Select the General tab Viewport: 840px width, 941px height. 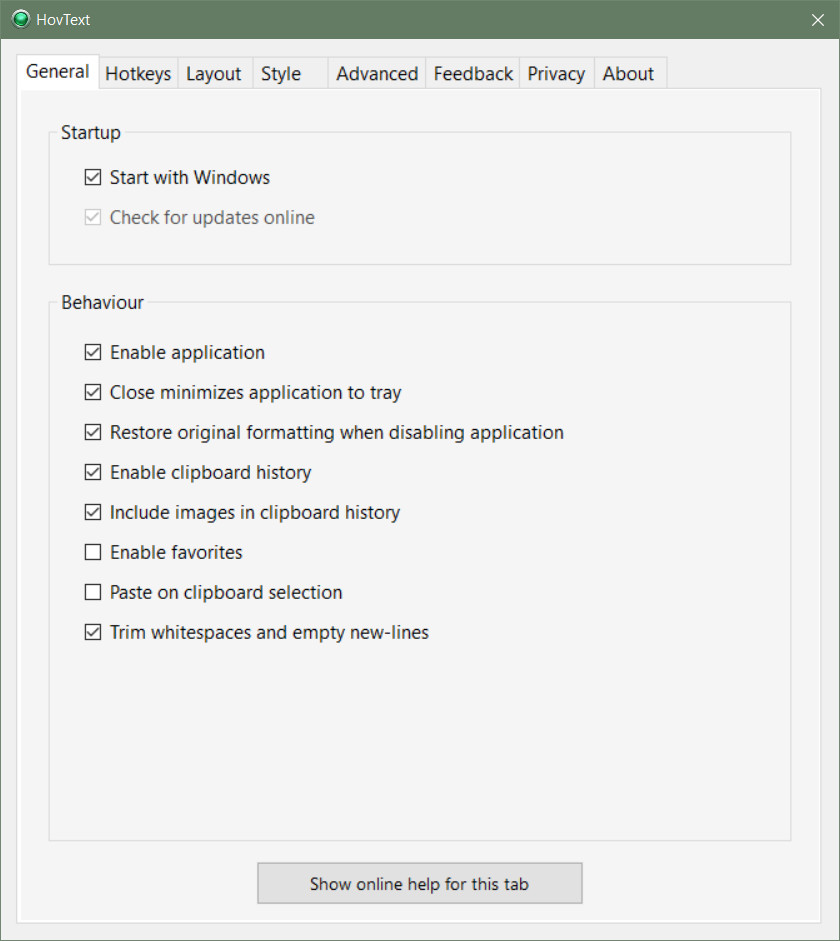click(58, 71)
